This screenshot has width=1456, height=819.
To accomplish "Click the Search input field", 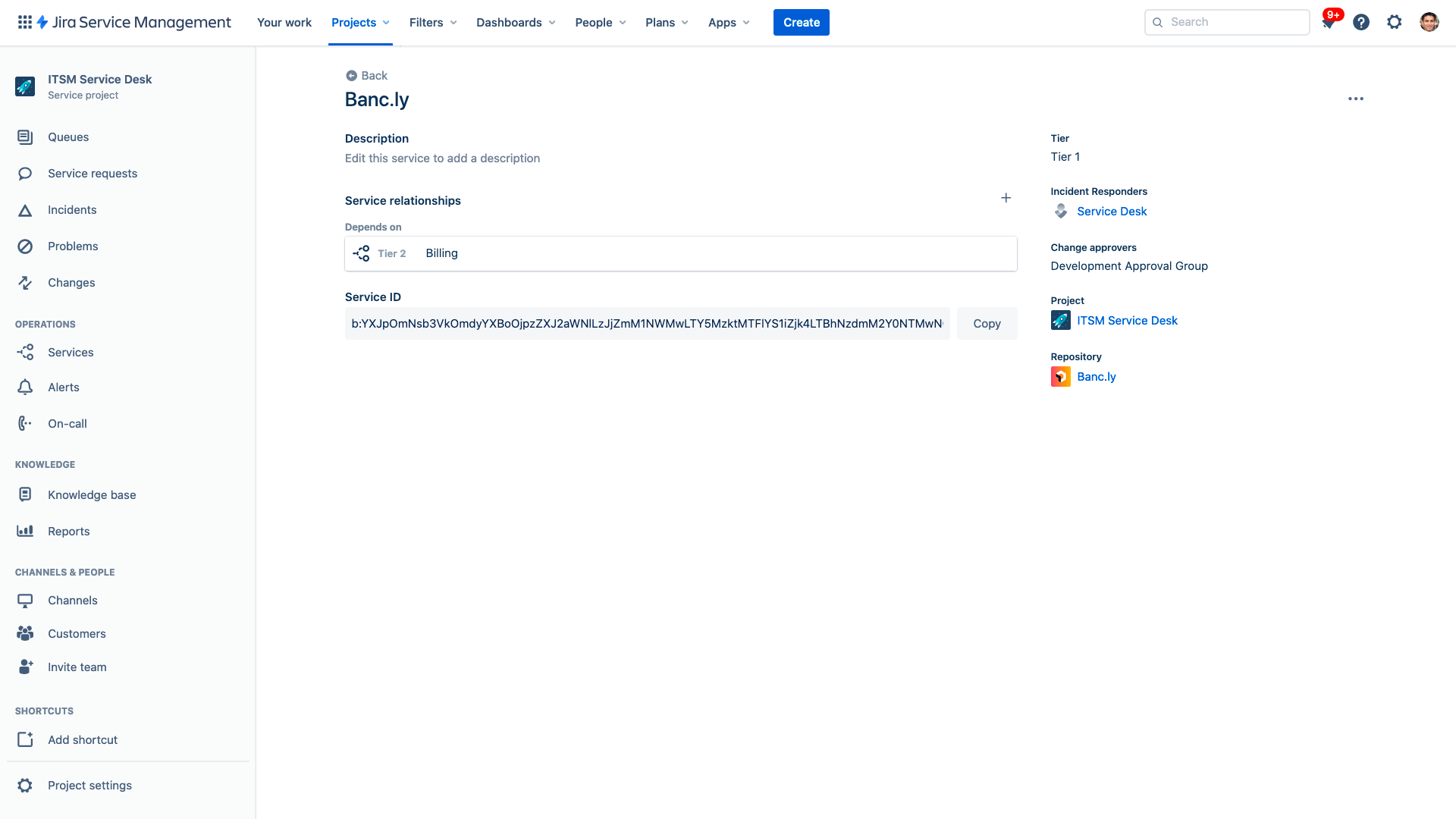I will coord(1227,22).
